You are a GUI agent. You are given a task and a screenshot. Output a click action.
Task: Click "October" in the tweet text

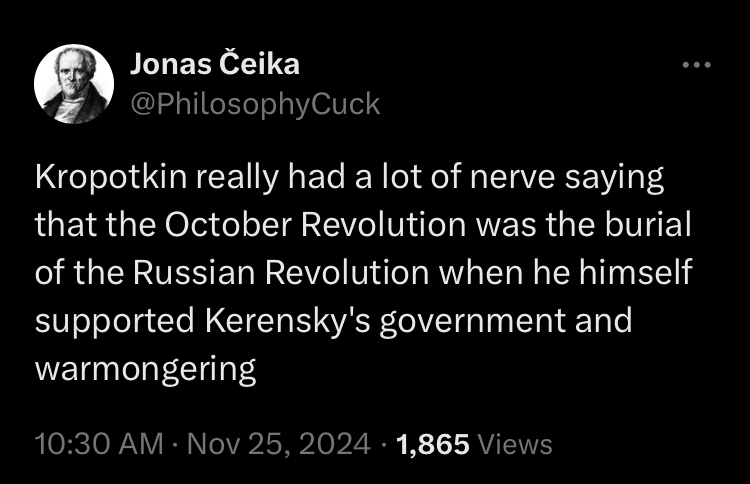pos(228,224)
